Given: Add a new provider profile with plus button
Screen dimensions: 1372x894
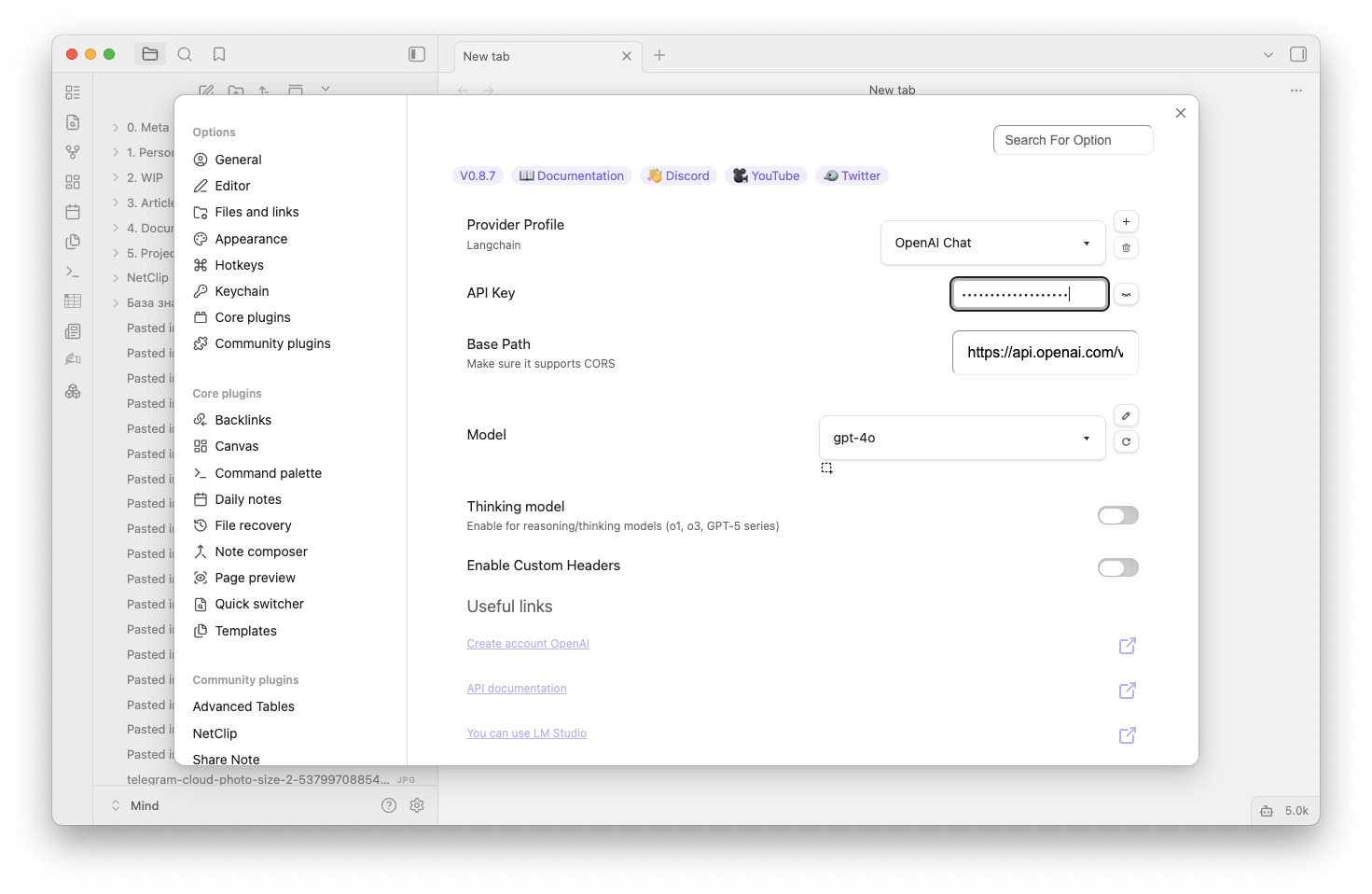Looking at the screenshot, I should pyautogui.click(x=1126, y=221).
